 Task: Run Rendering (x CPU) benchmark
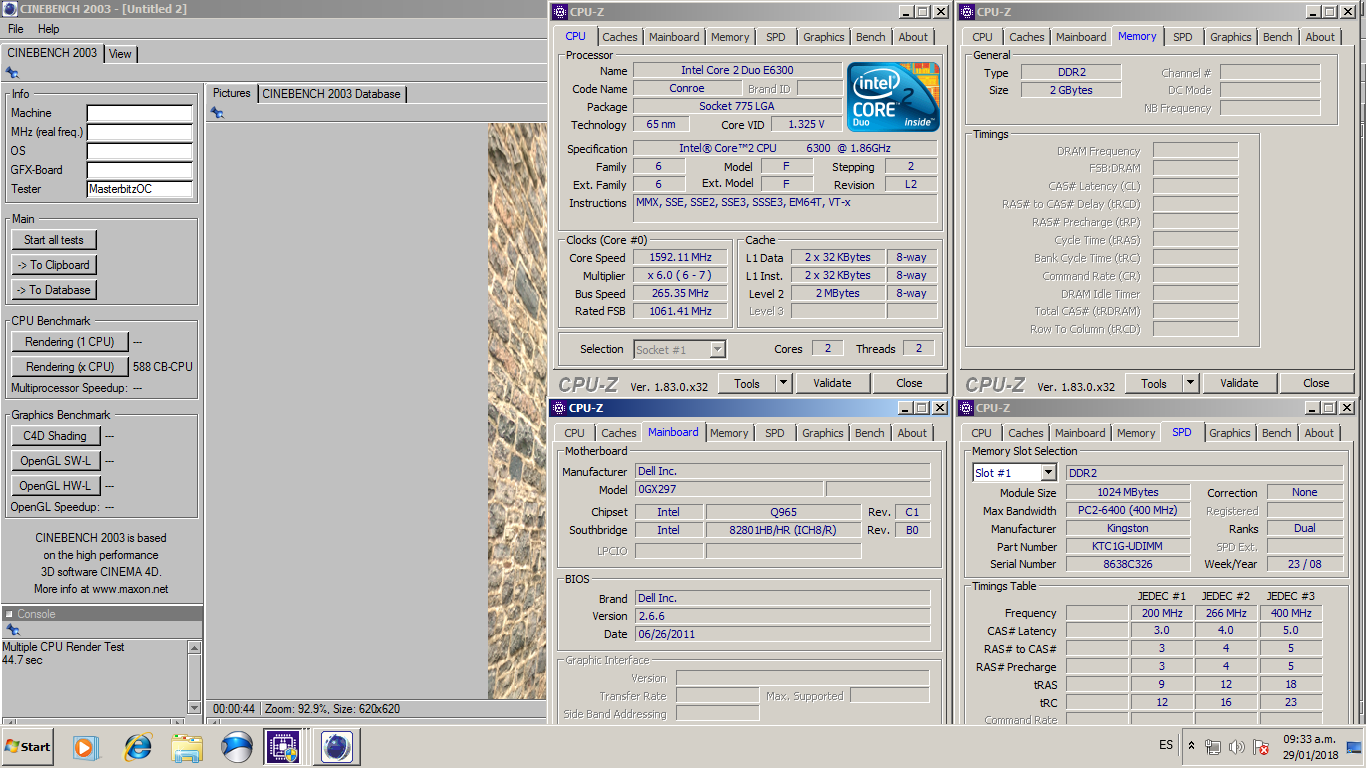(x=70, y=367)
